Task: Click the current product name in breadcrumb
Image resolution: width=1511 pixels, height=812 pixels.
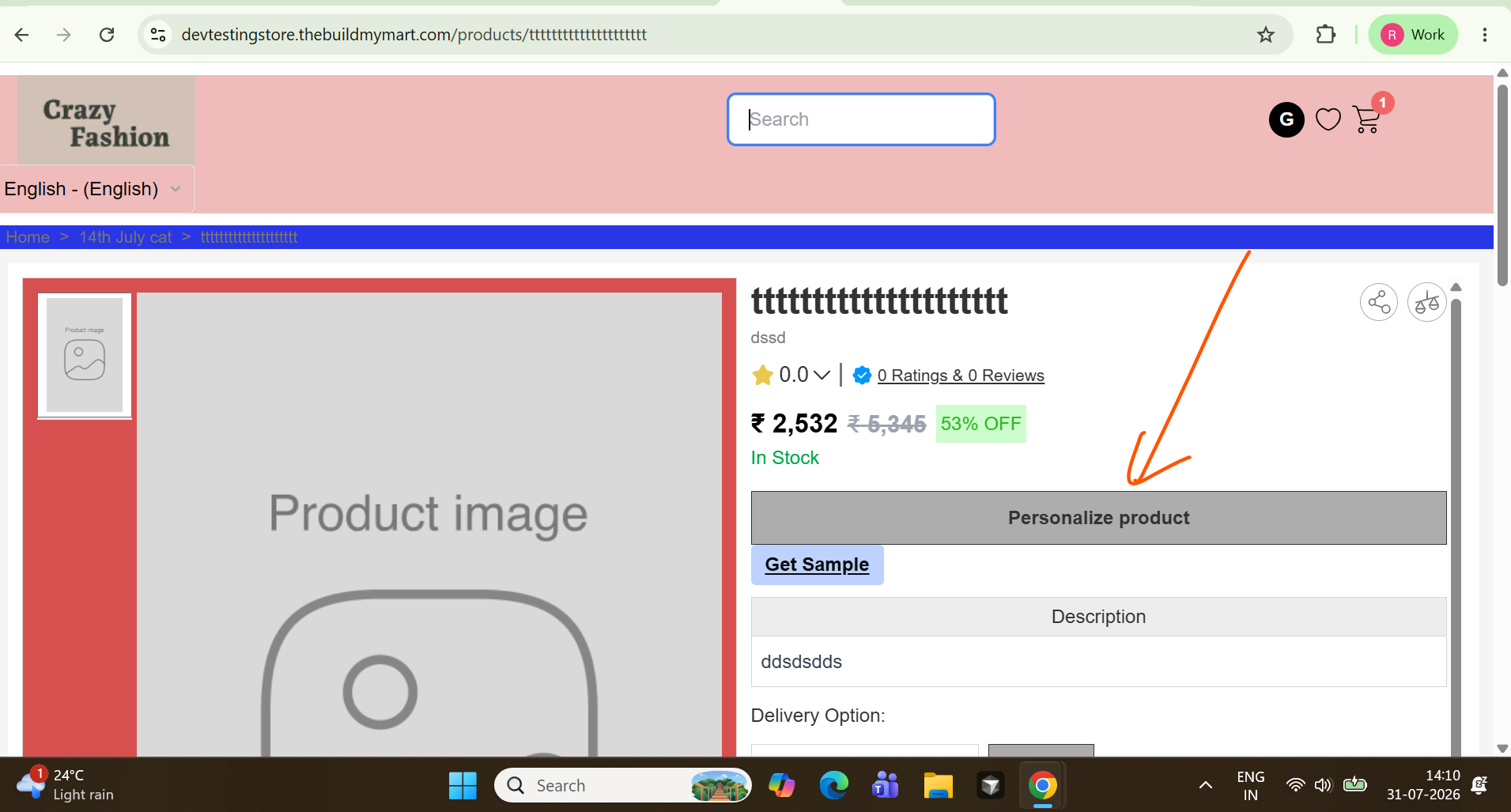Action: (x=249, y=237)
